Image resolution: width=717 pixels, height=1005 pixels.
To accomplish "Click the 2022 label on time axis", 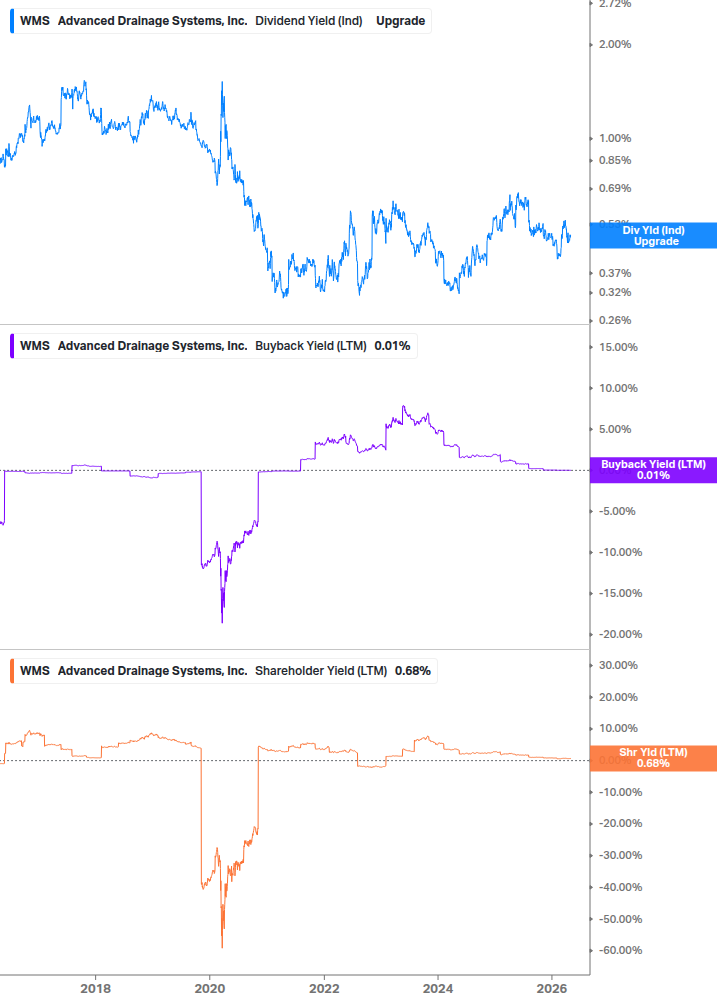I will (324, 988).
